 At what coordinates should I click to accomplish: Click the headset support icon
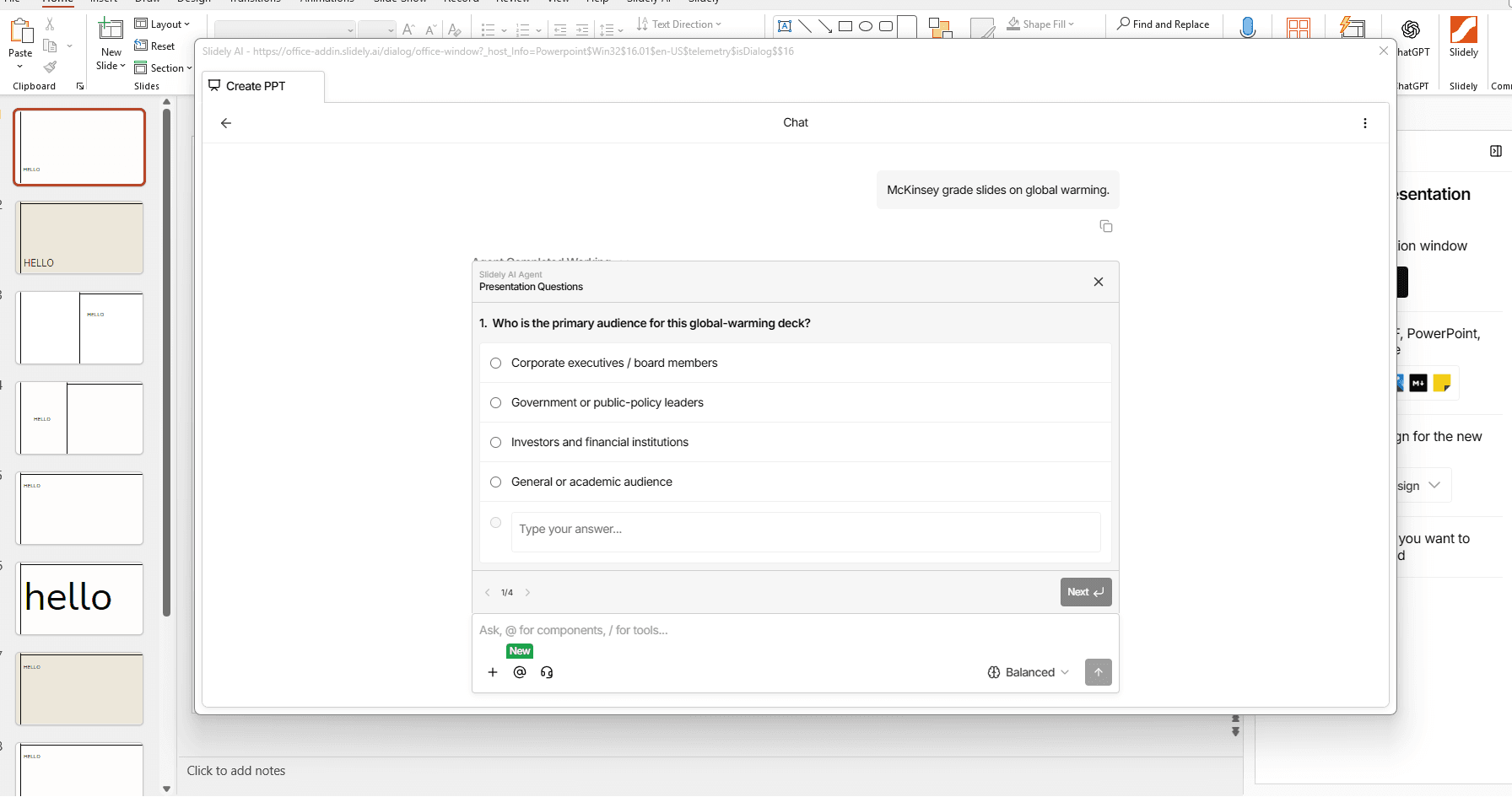click(547, 672)
